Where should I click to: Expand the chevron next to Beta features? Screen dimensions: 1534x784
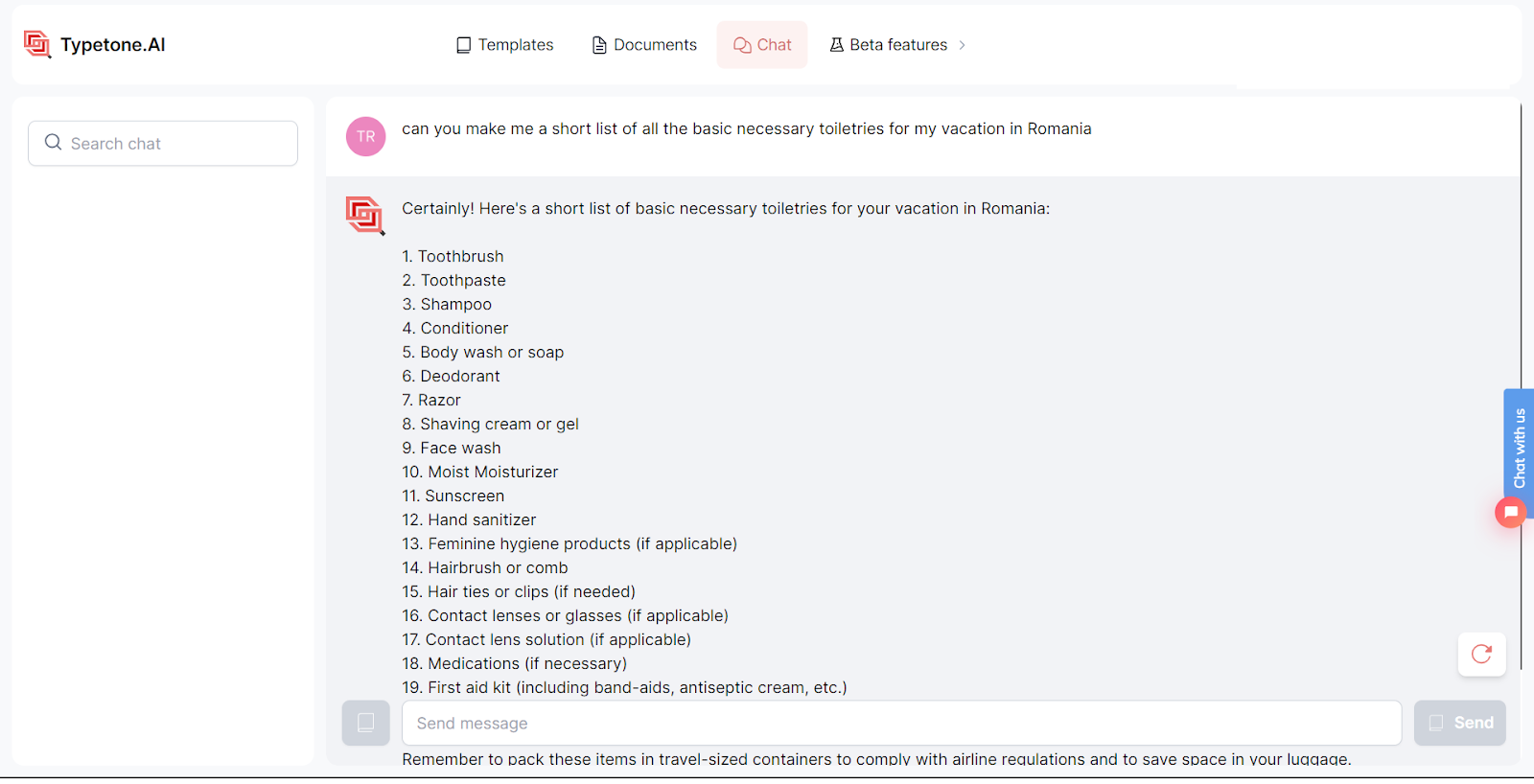pos(962,45)
